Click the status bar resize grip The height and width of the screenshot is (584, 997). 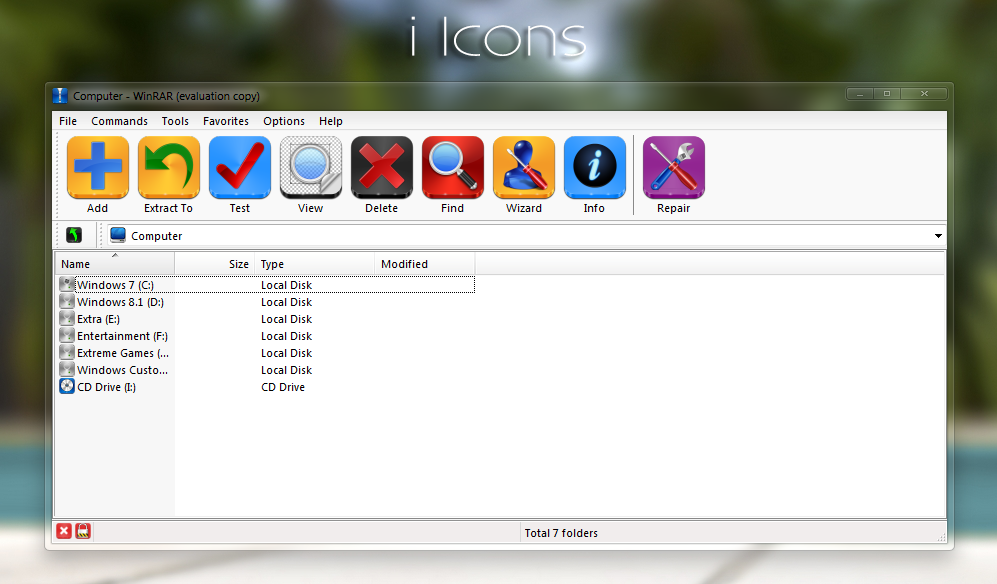pos(941,538)
